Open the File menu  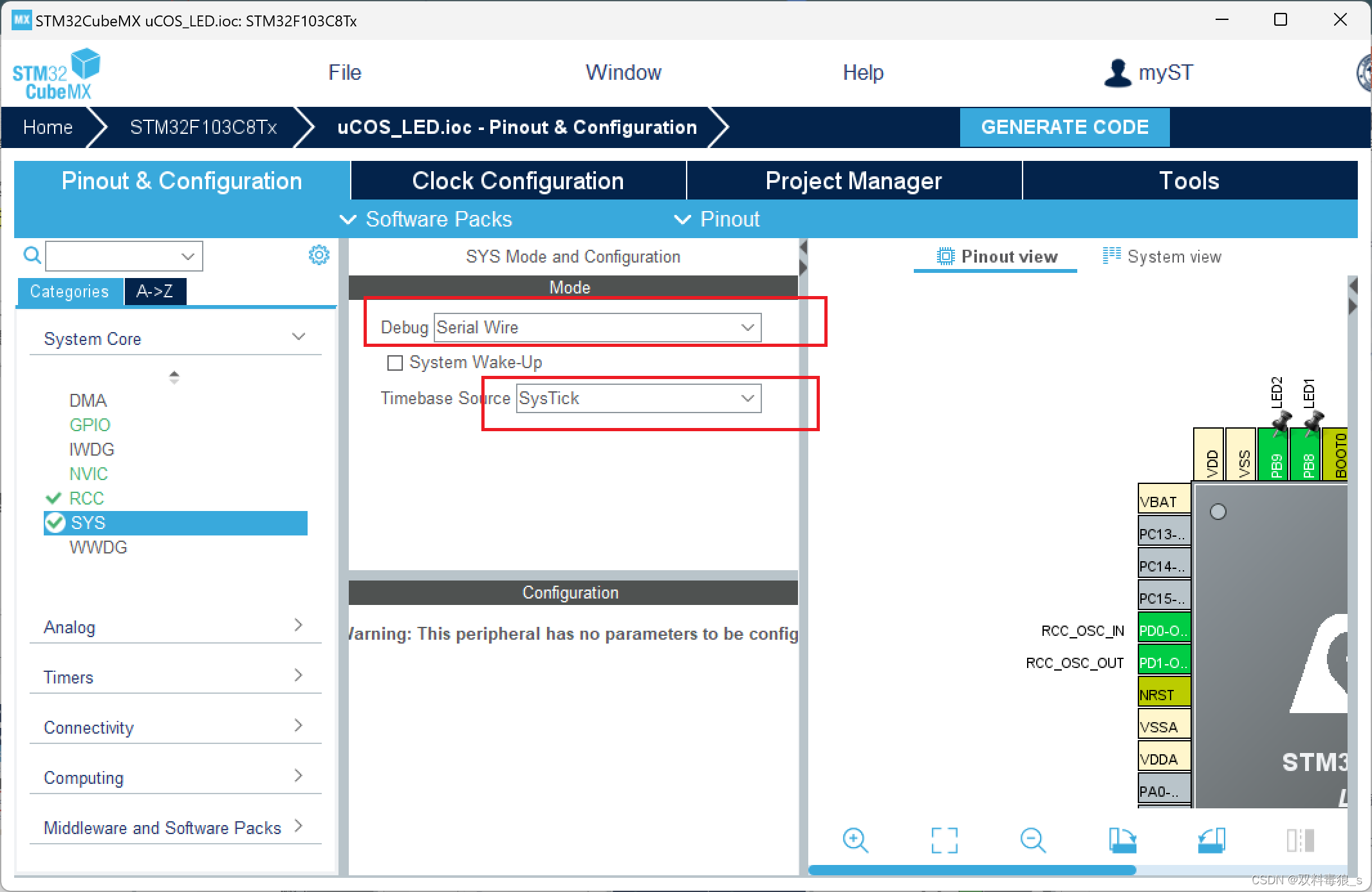click(x=345, y=72)
